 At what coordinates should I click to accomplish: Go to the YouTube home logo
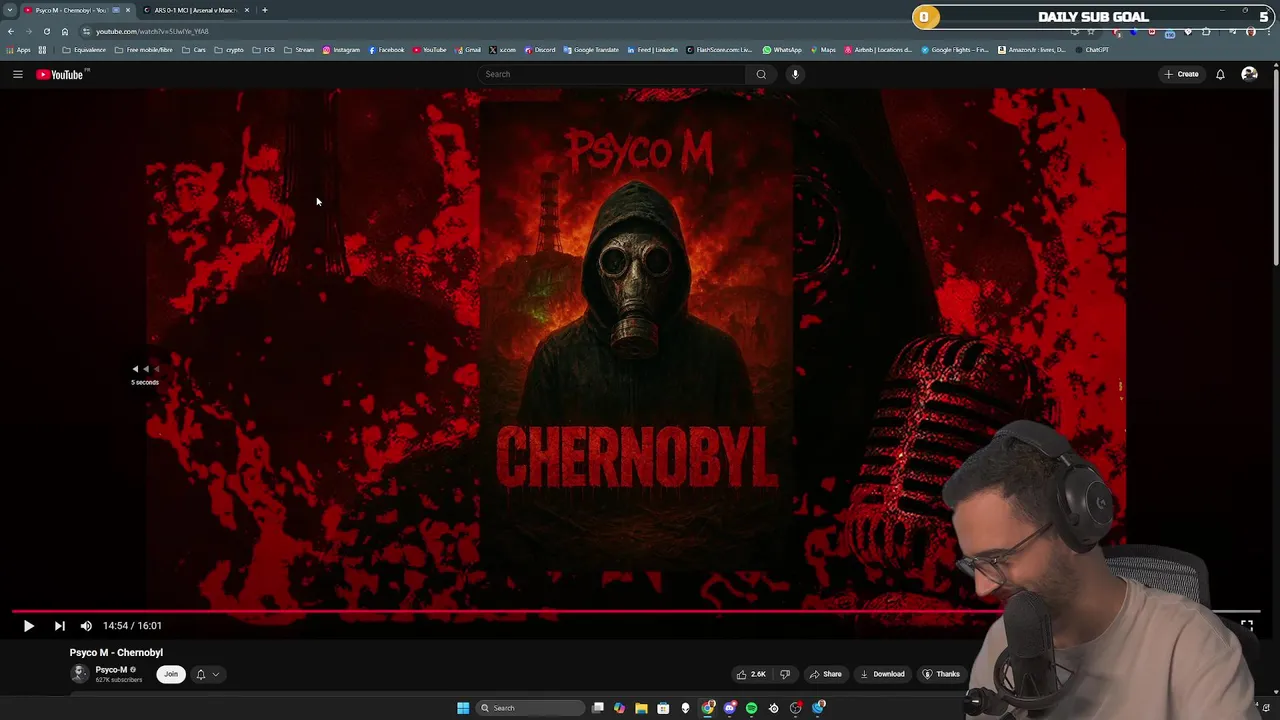click(x=62, y=74)
